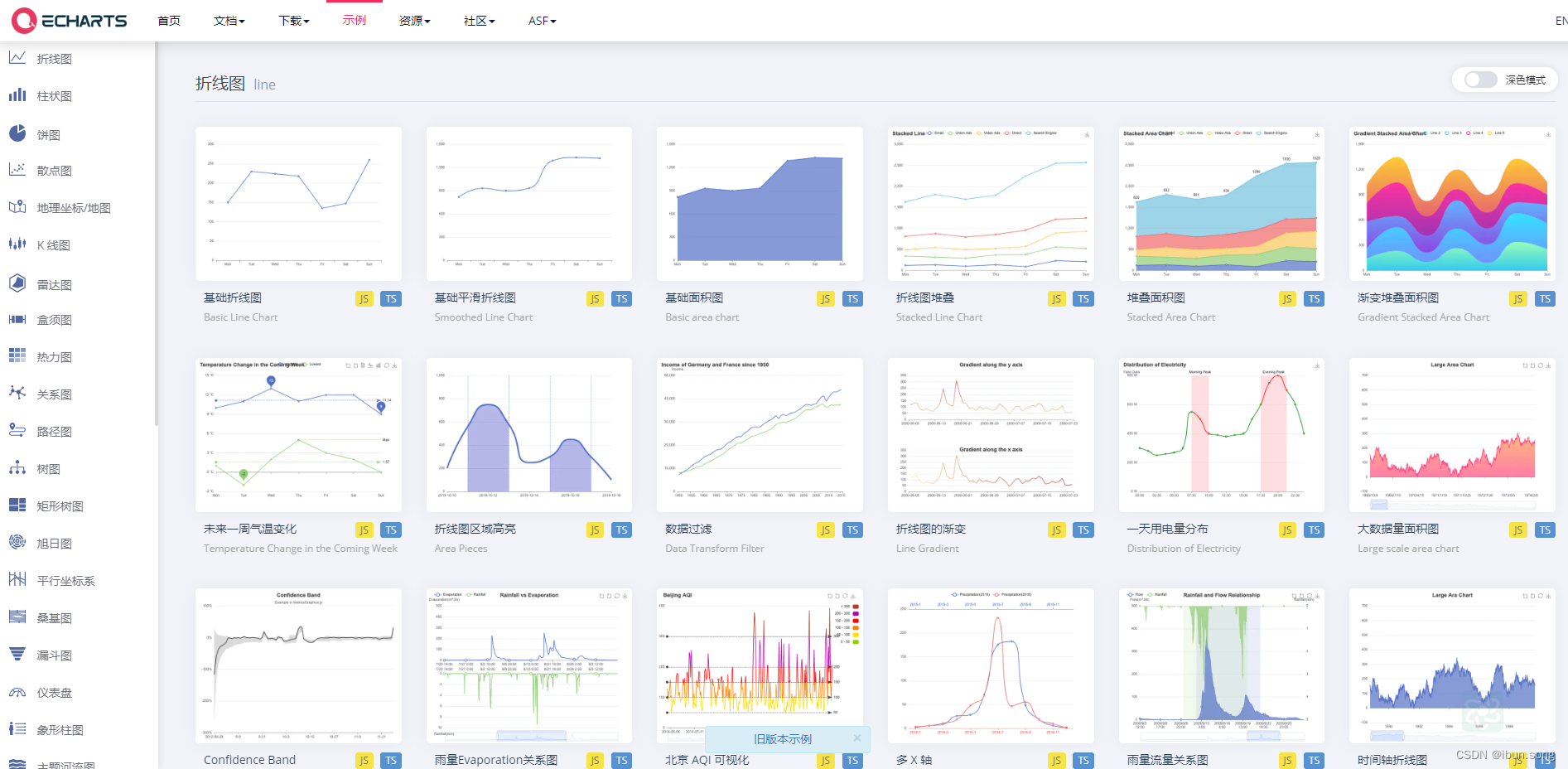Open JS version of 折线图区域高亮
The width and height of the screenshot is (1568, 769).
pyautogui.click(x=595, y=530)
